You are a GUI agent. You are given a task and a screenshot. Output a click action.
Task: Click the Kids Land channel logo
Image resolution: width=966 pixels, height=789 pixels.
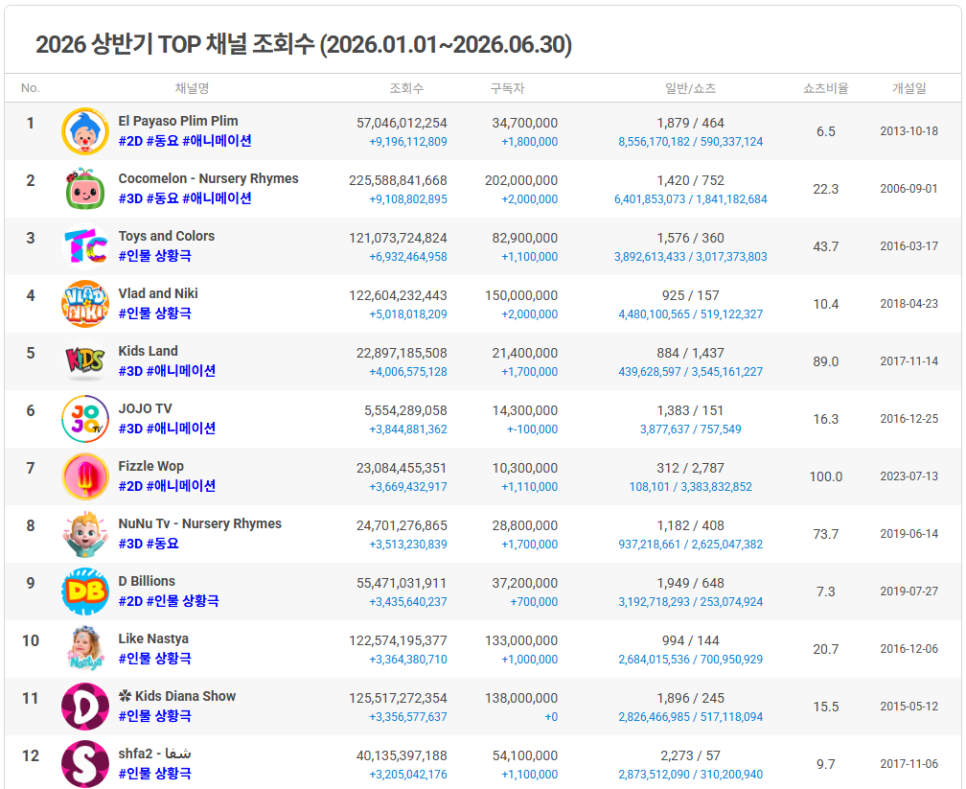pos(85,361)
